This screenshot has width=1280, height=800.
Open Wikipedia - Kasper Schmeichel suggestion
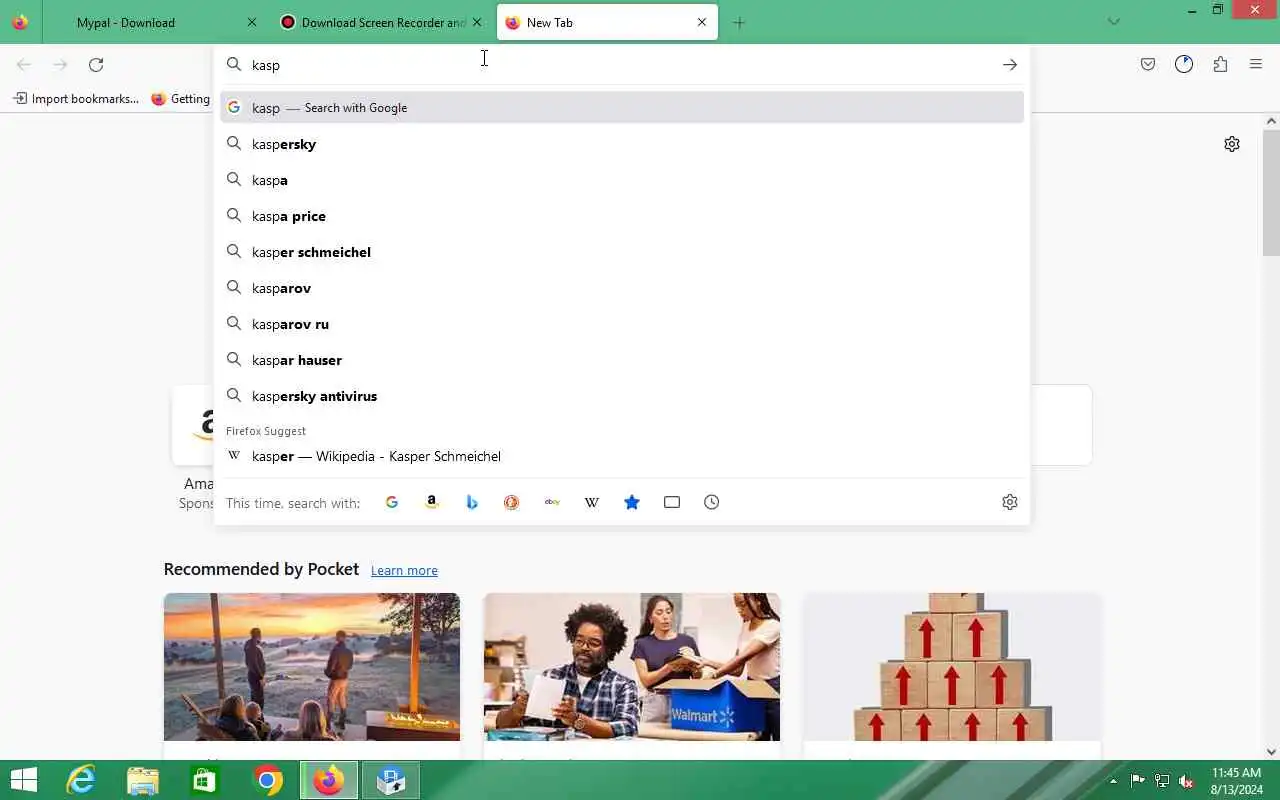pyautogui.click(x=622, y=456)
